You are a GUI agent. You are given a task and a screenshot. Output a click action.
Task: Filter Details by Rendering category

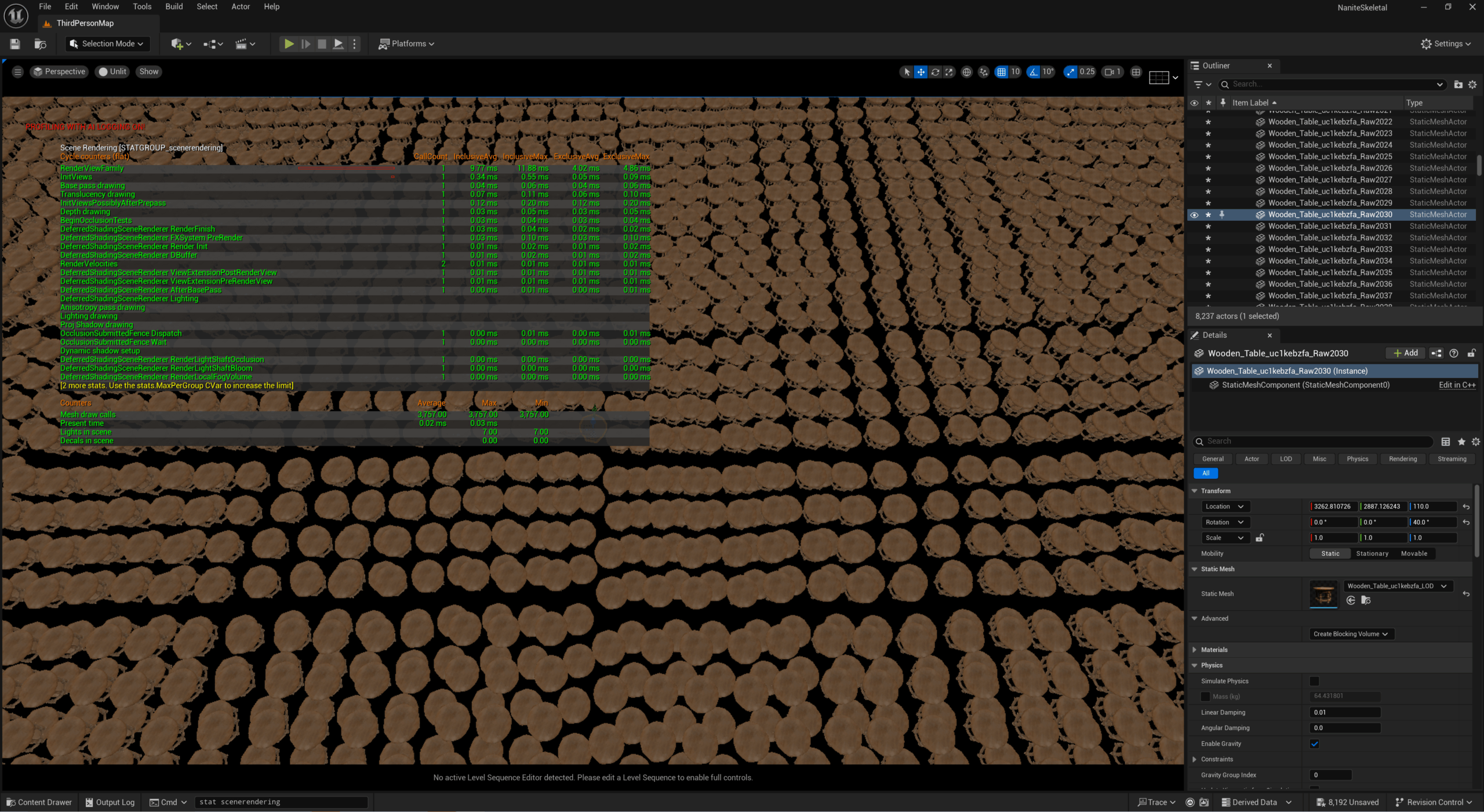click(1402, 459)
